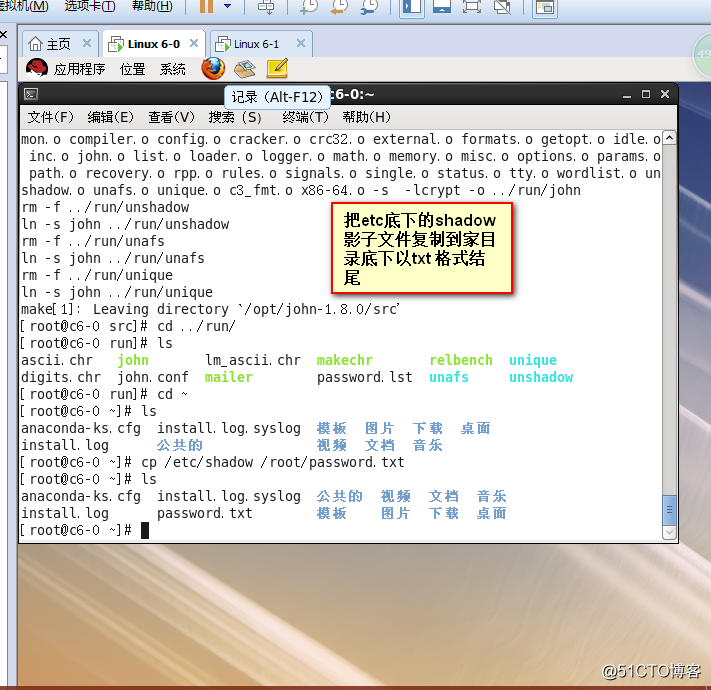This screenshot has height=690, width=711.
Task: Open the VMware 帮助(H) menu
Action: [152, 6]
